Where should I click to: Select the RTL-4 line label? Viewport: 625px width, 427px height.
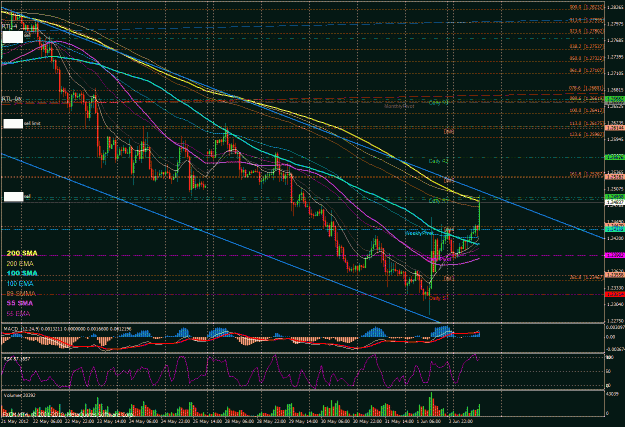point(9,26)
